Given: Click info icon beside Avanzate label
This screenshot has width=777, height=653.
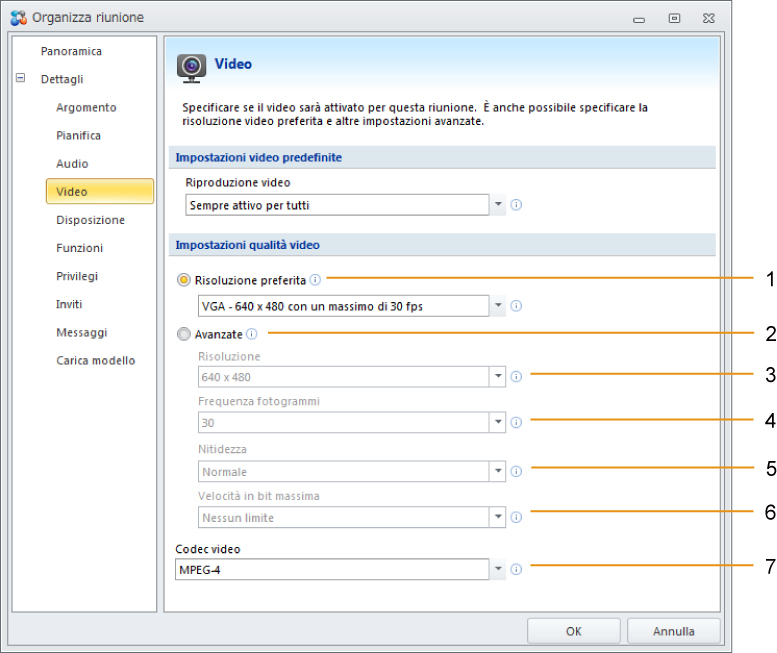Looking at the screenshot, I should [x=252, y=334].
